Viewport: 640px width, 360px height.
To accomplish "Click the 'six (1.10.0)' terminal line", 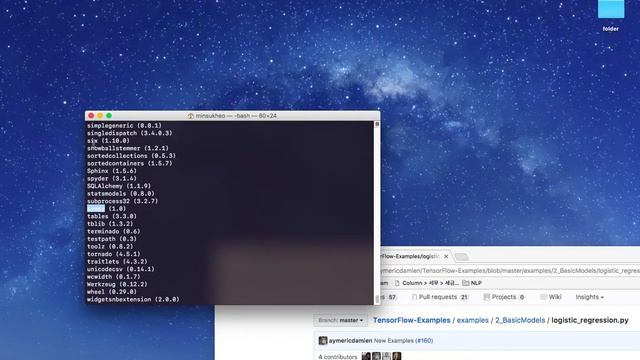I will [x=108, y=141].
